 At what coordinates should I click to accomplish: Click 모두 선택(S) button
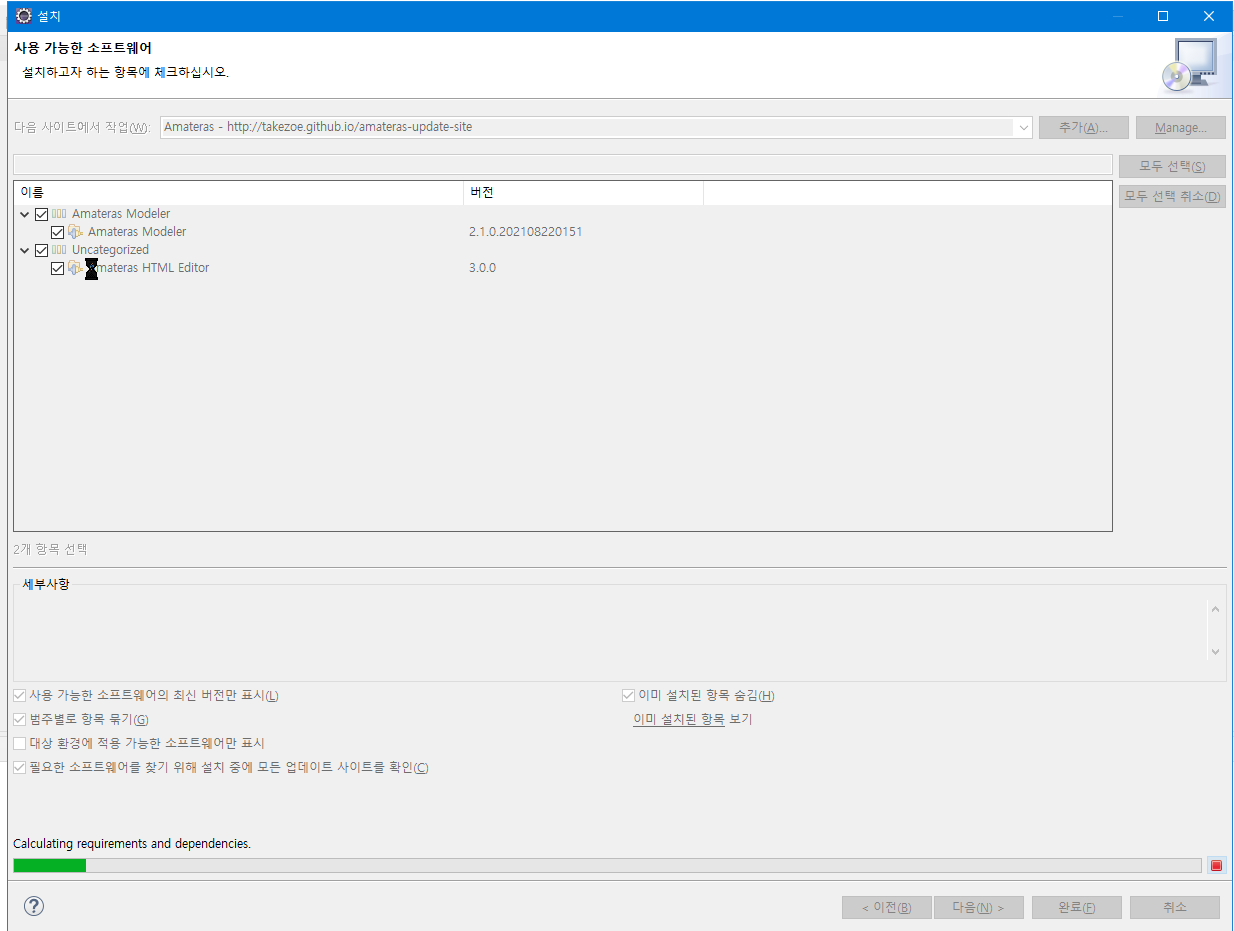1172,167
